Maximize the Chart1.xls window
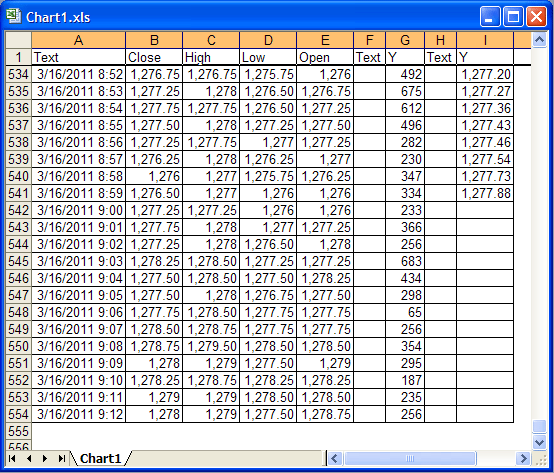 pyautogui.click(x=513, y=17)
